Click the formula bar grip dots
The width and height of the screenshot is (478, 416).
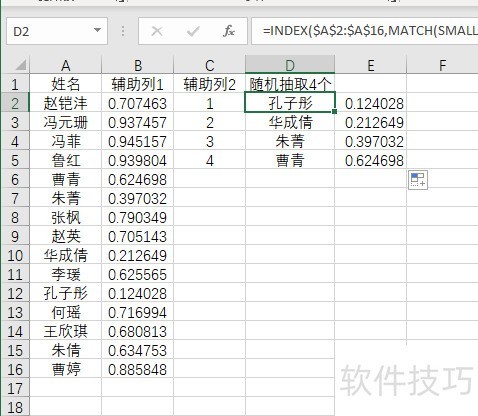tap(123, 31)
